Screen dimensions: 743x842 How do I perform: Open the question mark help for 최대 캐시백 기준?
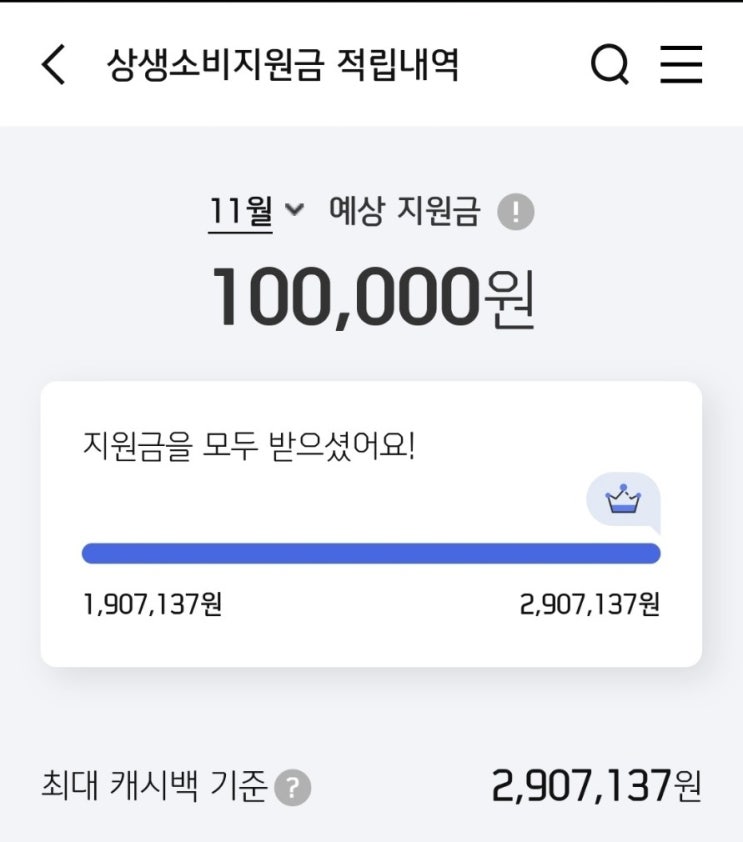click(x=293, y=788)
